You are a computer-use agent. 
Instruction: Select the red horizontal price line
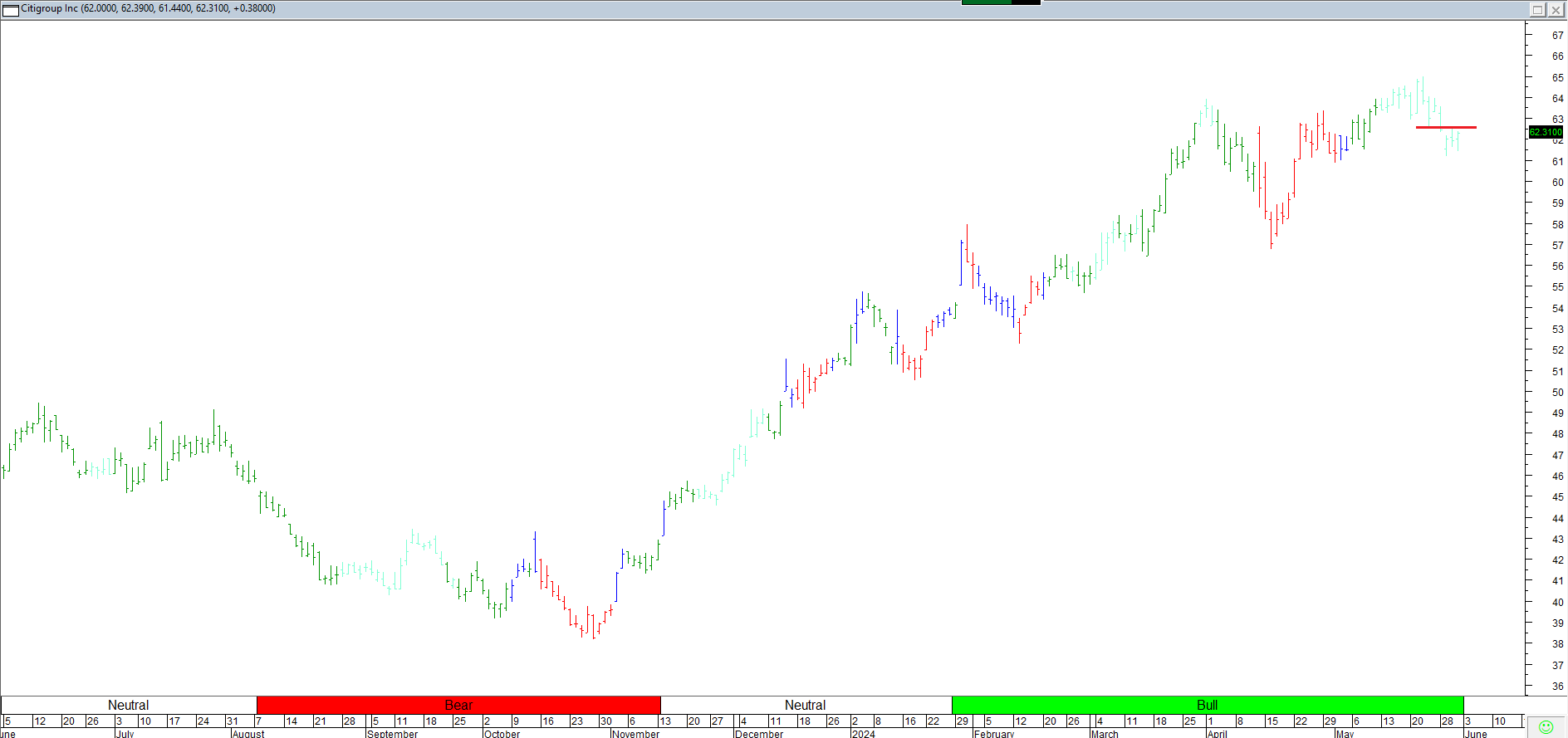click(x=1446, y=127)
